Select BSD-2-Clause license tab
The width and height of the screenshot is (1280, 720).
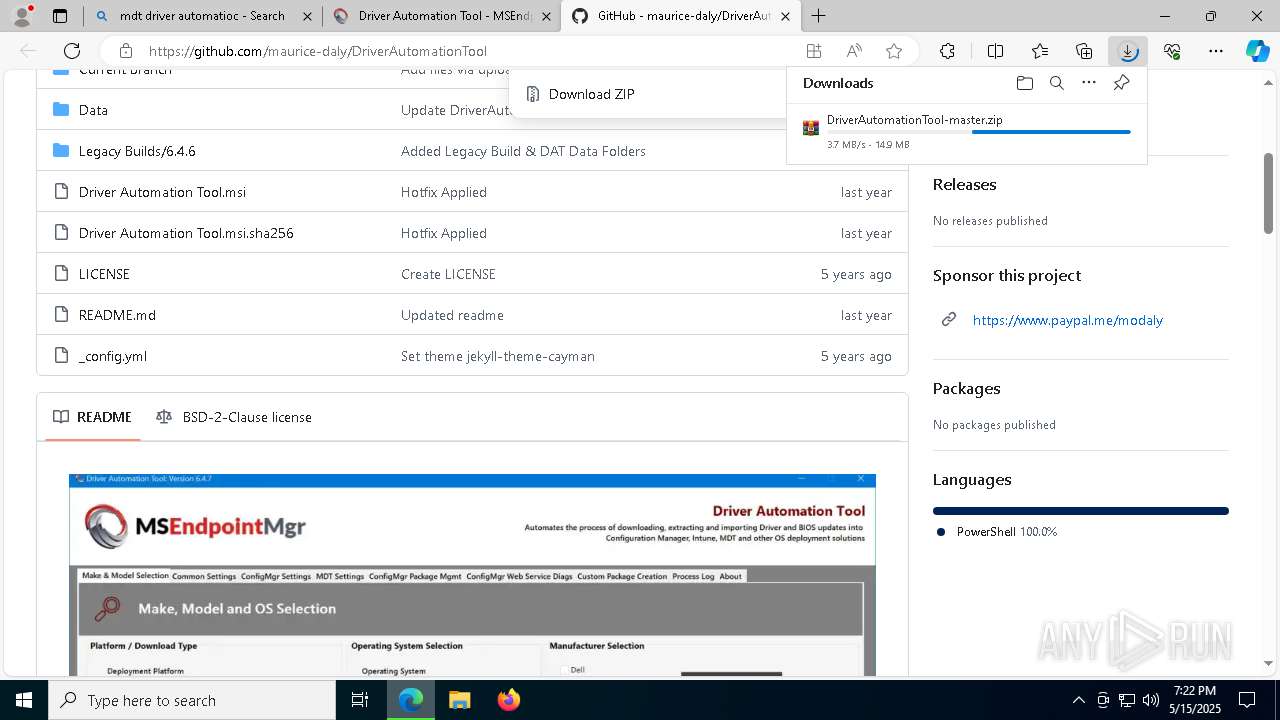(x=234, y=417)
